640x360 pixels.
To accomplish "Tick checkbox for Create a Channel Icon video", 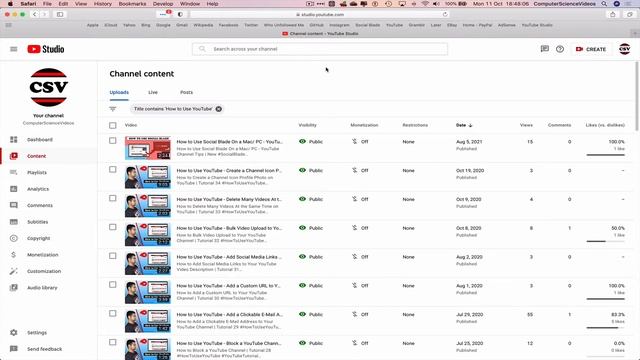I will pyautogui.click(x=113, y=169).
